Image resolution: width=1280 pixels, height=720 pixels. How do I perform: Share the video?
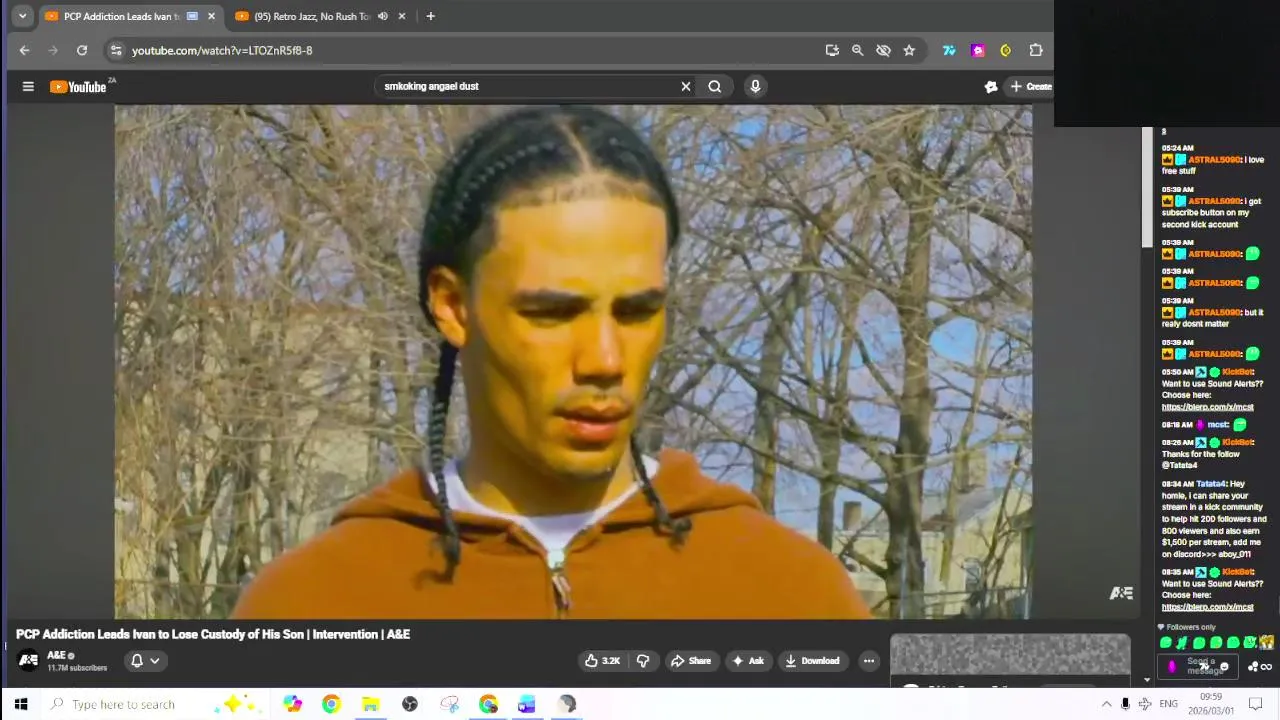(690, 660)
